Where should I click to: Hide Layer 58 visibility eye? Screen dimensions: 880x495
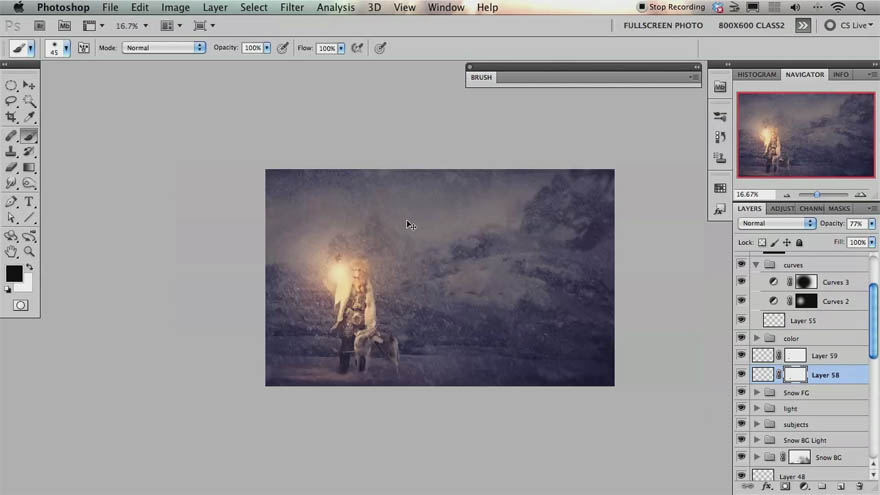(741, 374)
